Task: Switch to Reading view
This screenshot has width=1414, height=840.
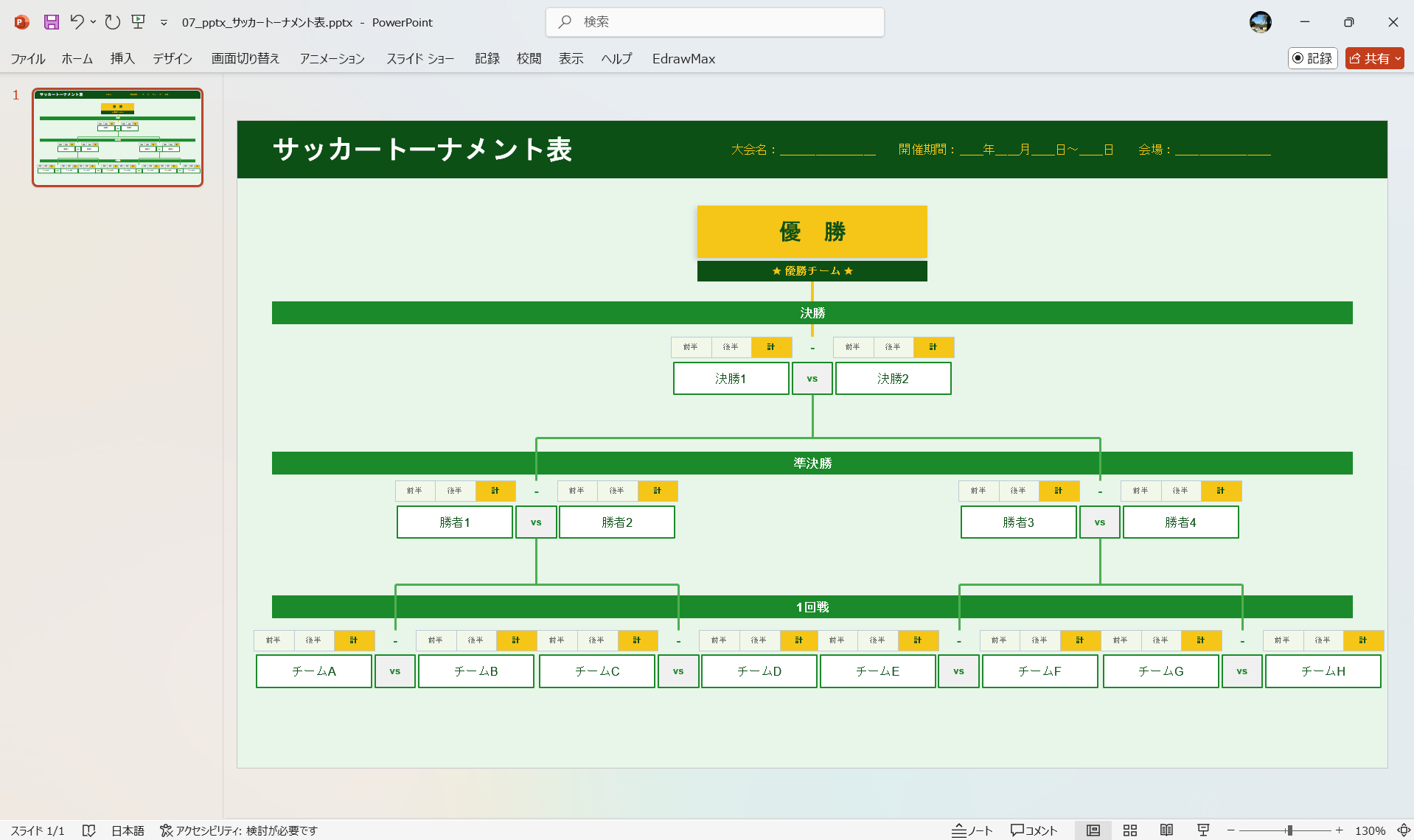Action: click(1166, 830)
